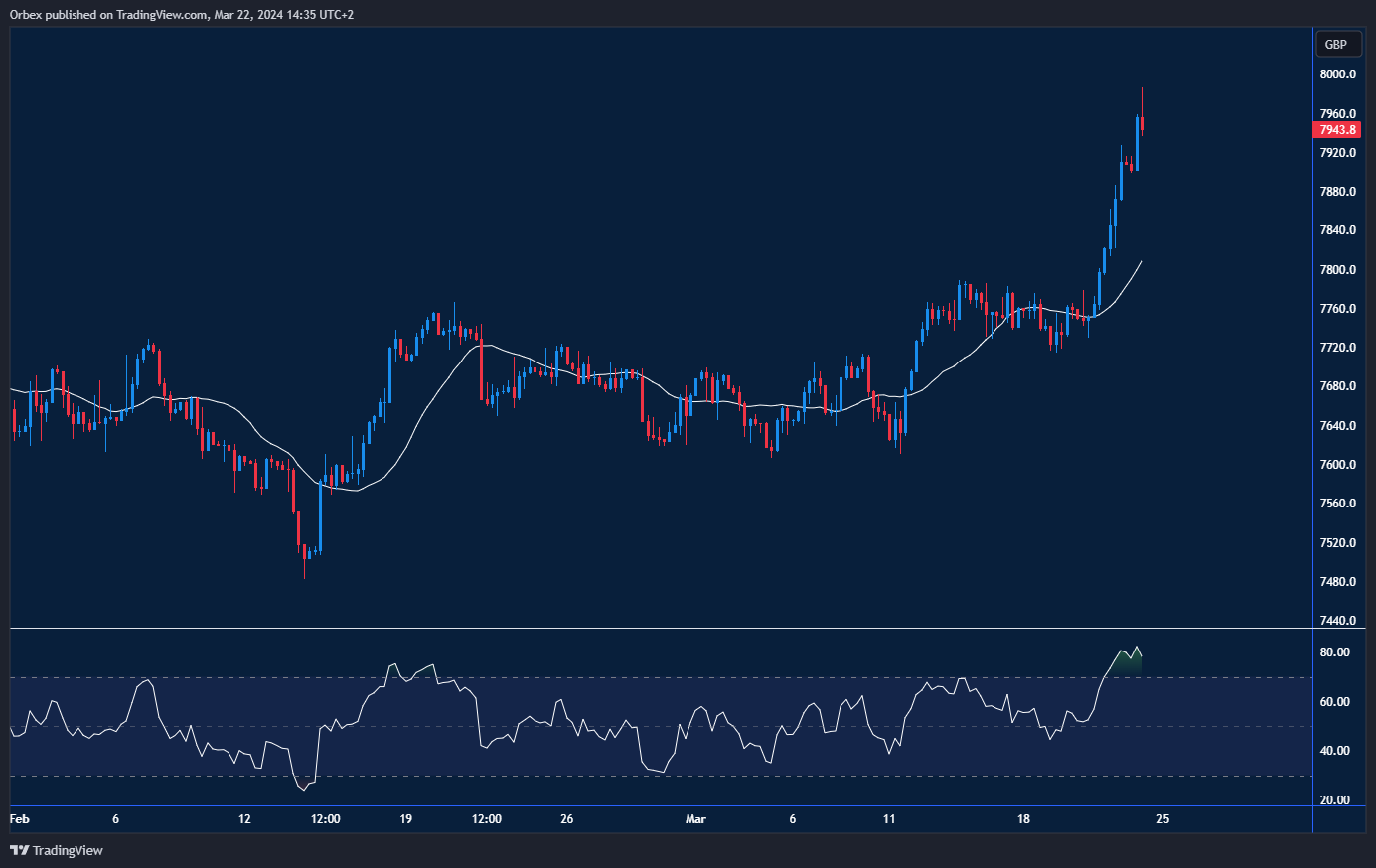Pick the 18 date label on the time axis
Screen dimensions: 1376x868
coord(1023,819)
